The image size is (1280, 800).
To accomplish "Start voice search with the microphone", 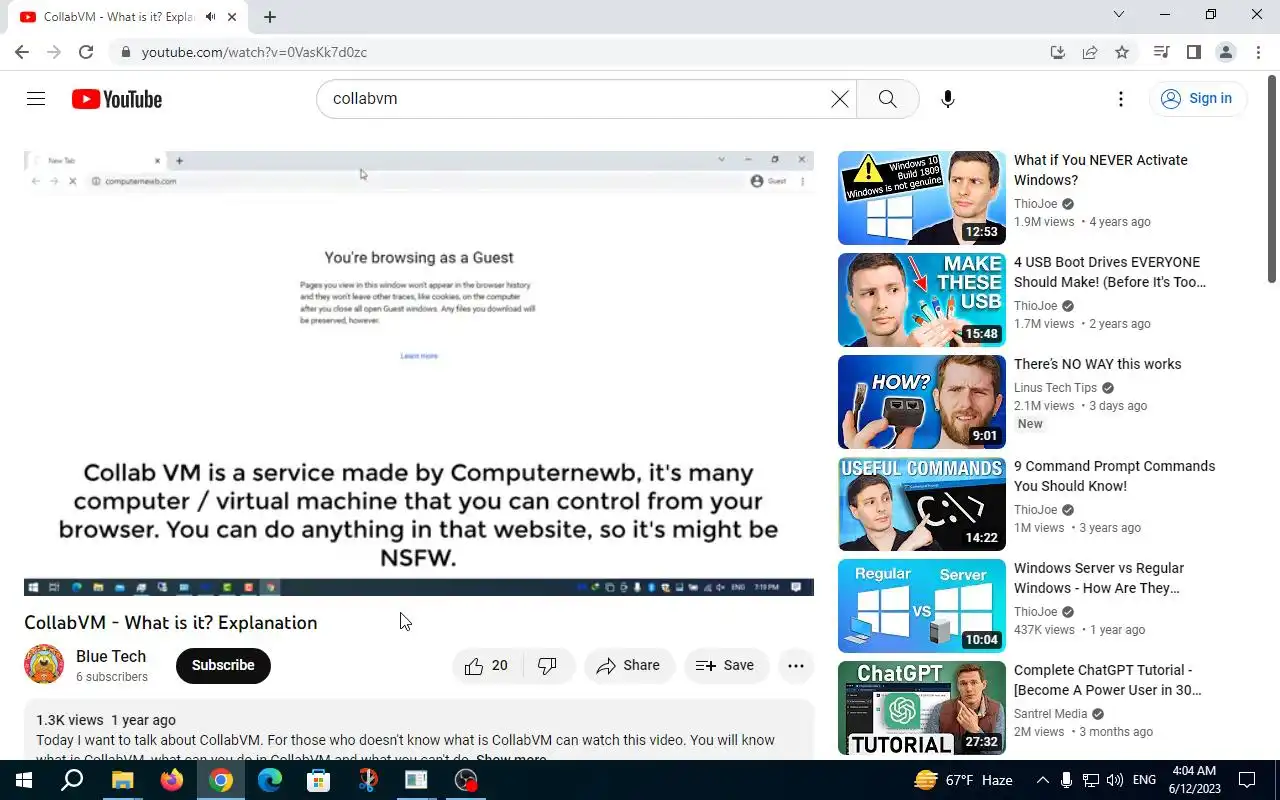I will pos(948,99).
